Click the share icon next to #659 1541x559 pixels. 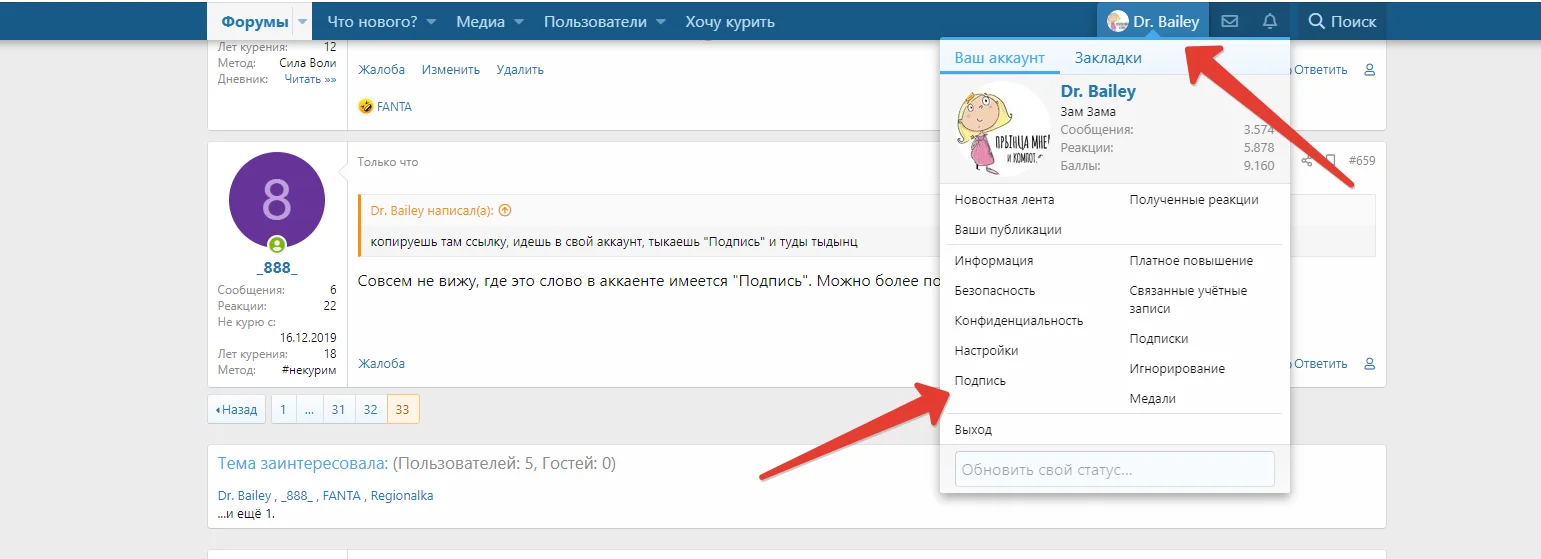coord(1307,160)
